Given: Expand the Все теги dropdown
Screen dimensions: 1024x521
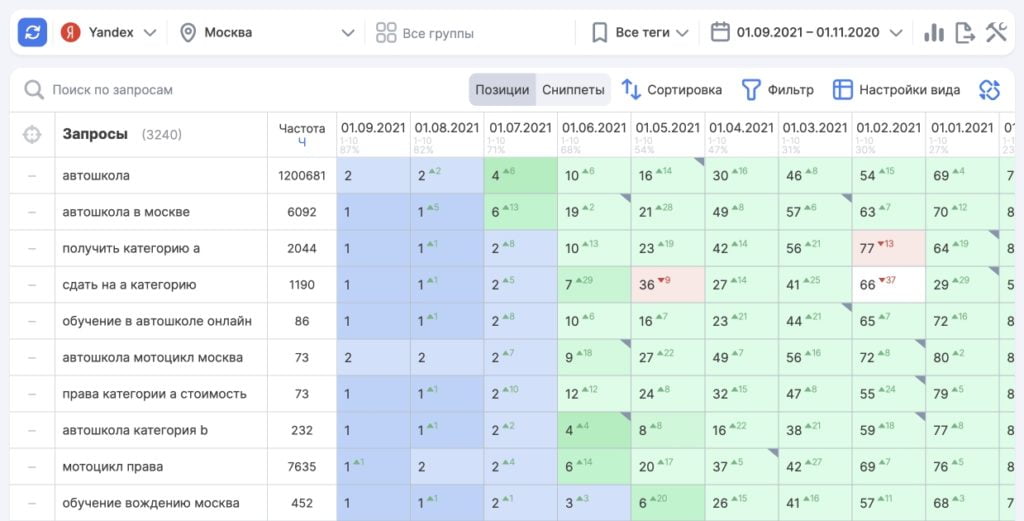Looking at the screenshot, I should point(640,33).
